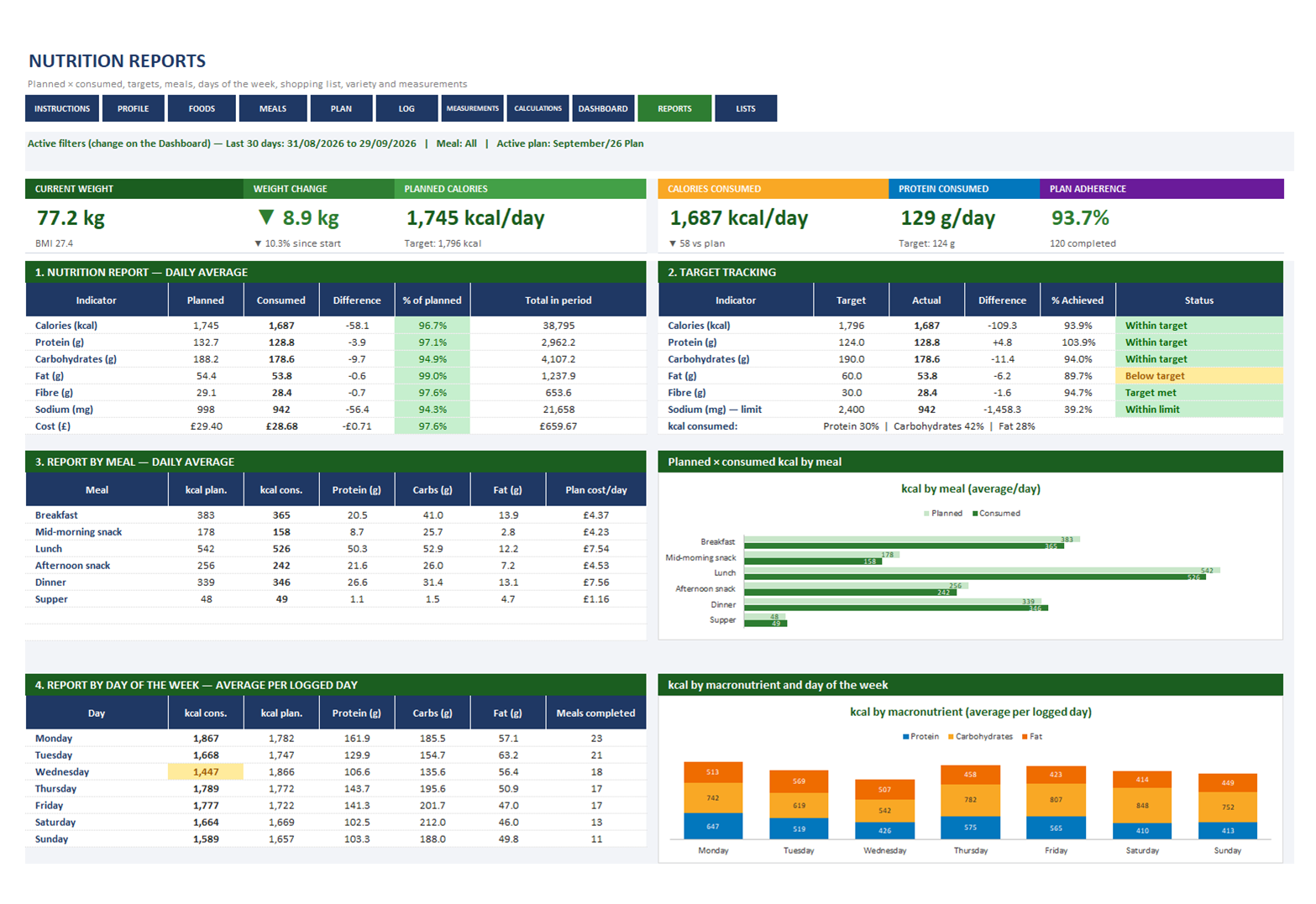1316x904 pixels.
Task: Select Sunday's fat bar segment labeled 449
Action: coord(1228,782)
